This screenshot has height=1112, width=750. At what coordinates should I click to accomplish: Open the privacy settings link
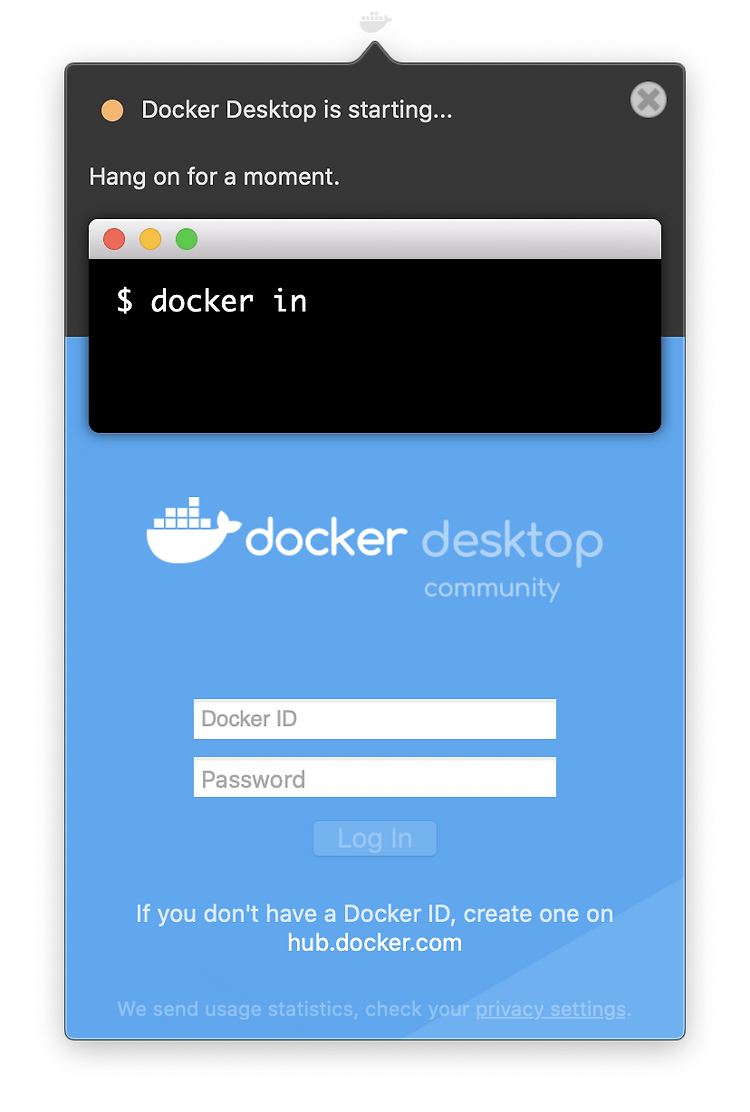pos(551,1009)
